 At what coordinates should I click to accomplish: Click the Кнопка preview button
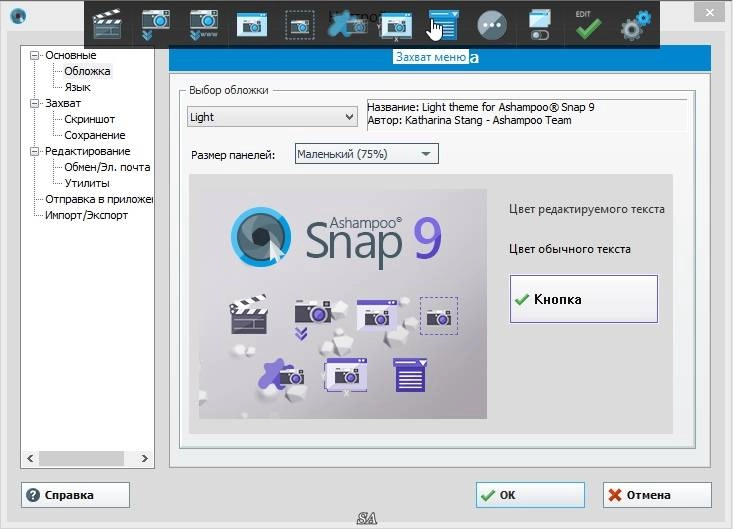(x=583, y=299)
